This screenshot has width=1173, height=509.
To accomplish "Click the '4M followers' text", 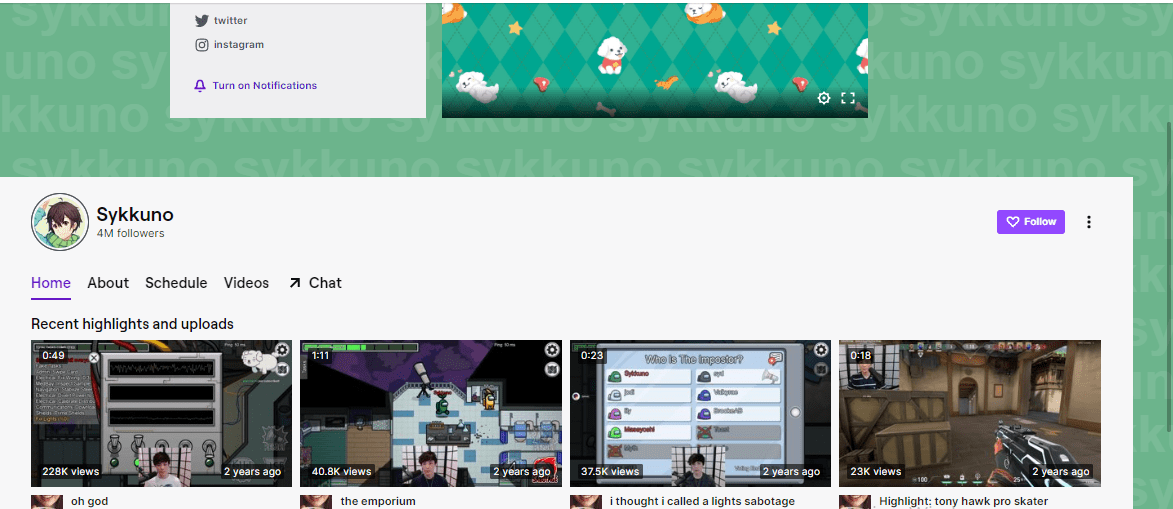I will [x=130, y=234].
